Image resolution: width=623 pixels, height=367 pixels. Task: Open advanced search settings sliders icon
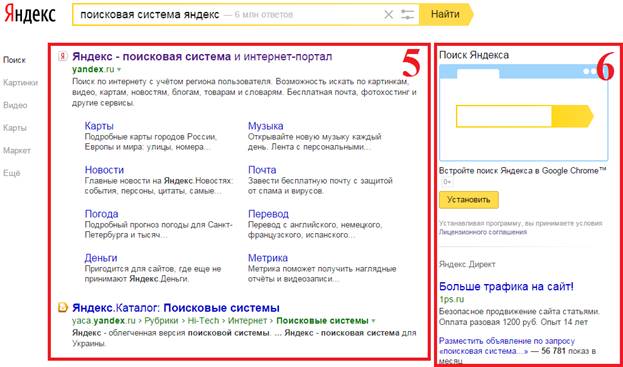(407, 15)
